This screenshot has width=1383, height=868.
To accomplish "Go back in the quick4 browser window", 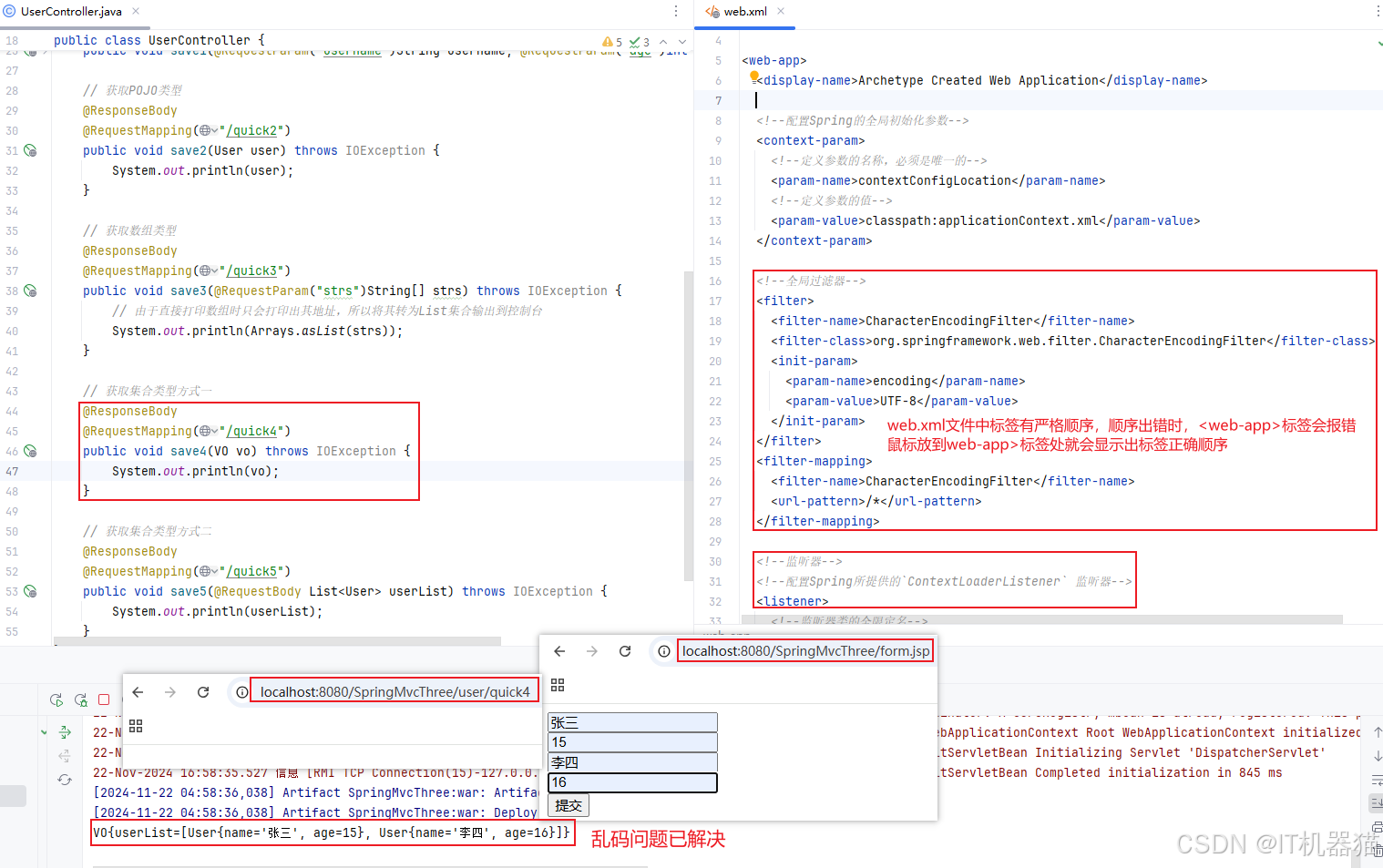I will [138, 692].
